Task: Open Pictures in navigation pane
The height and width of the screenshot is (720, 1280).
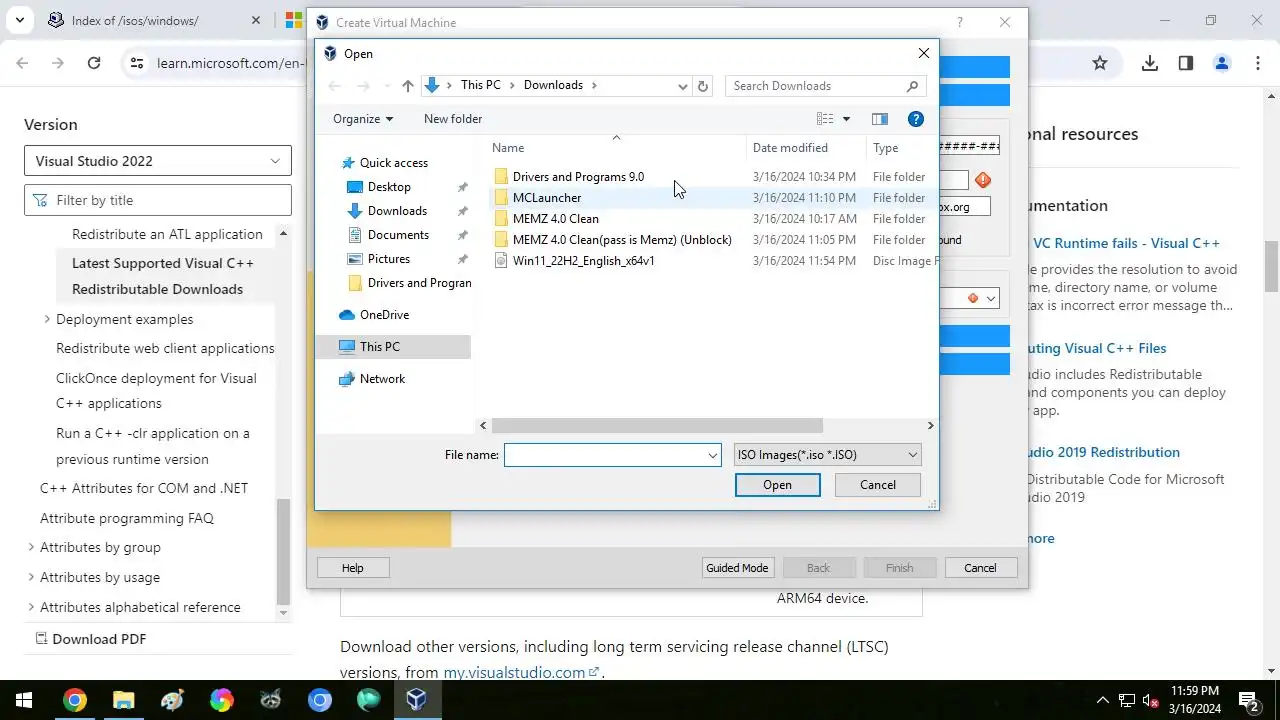Action: pyautogui.click(x=389, y=259)
